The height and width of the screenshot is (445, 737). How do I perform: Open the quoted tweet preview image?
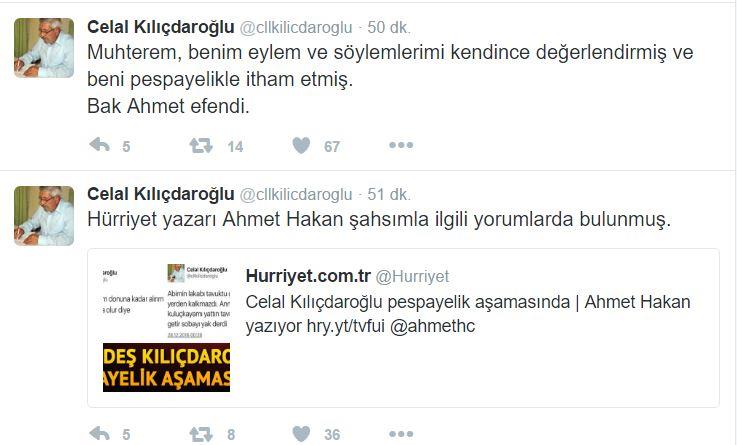point(166,328)
